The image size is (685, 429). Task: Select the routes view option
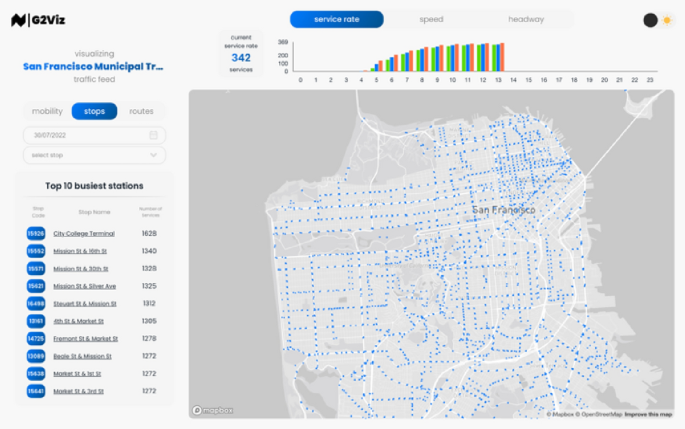pyautogui.click(x=141, y=111)
